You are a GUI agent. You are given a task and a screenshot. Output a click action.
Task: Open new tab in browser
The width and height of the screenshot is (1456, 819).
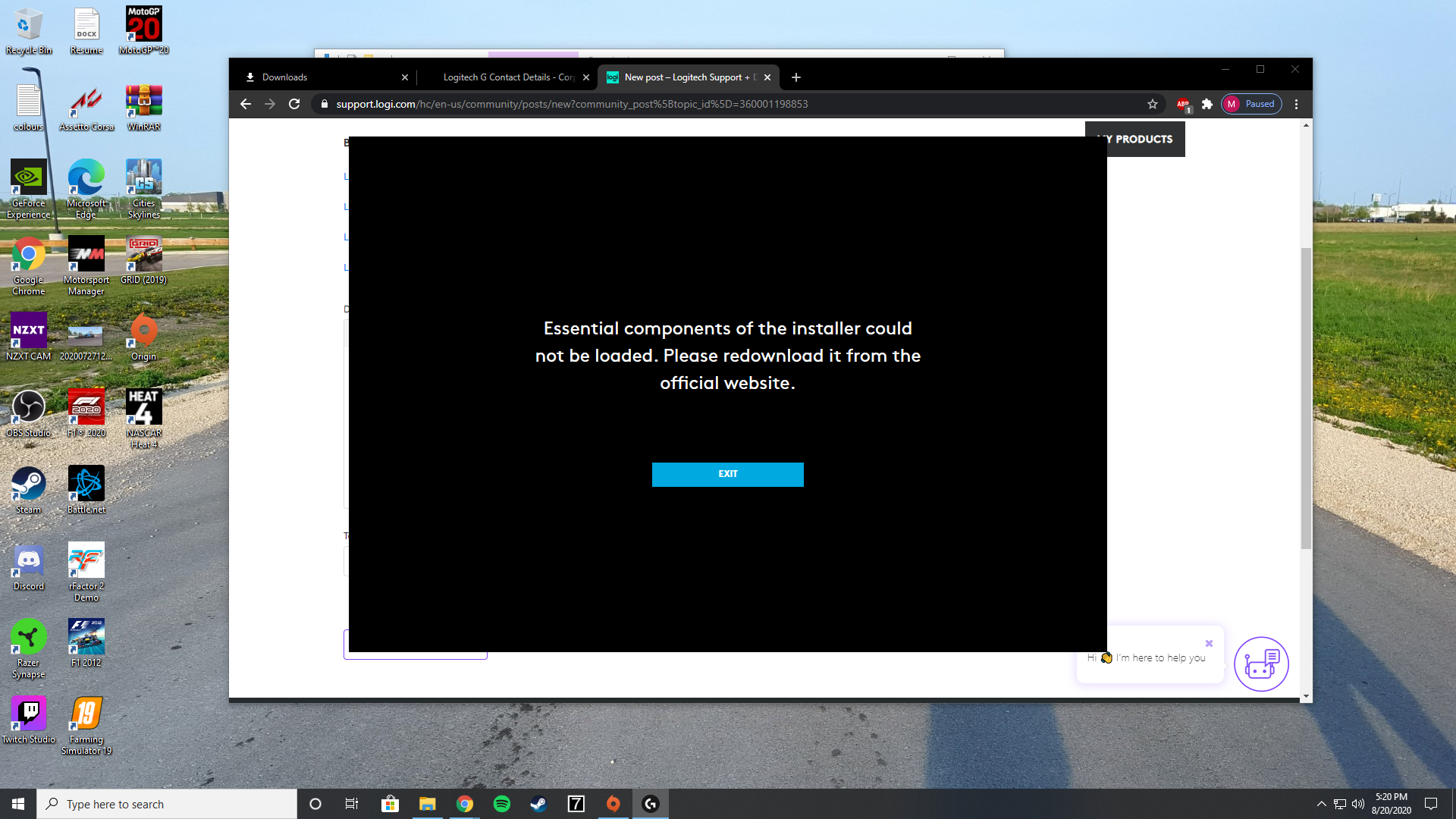point(796,77)
